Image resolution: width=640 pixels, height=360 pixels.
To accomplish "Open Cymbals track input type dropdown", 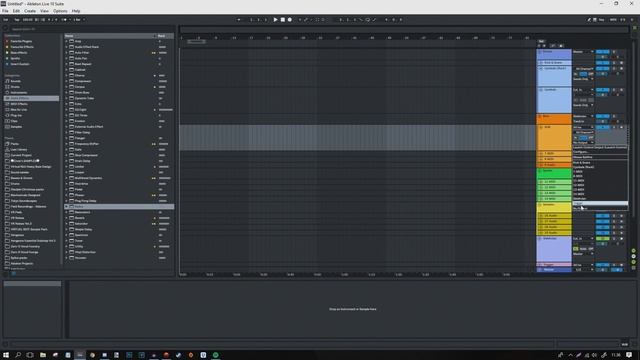I will pyautogui.click(x=583, y=90).
